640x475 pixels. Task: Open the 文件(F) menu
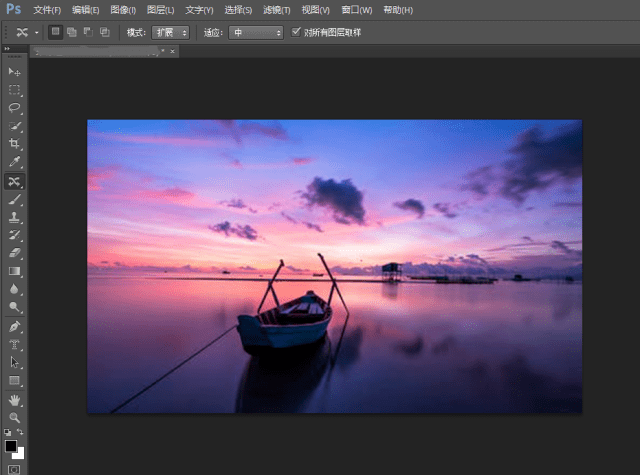click(x=47, y=10)
